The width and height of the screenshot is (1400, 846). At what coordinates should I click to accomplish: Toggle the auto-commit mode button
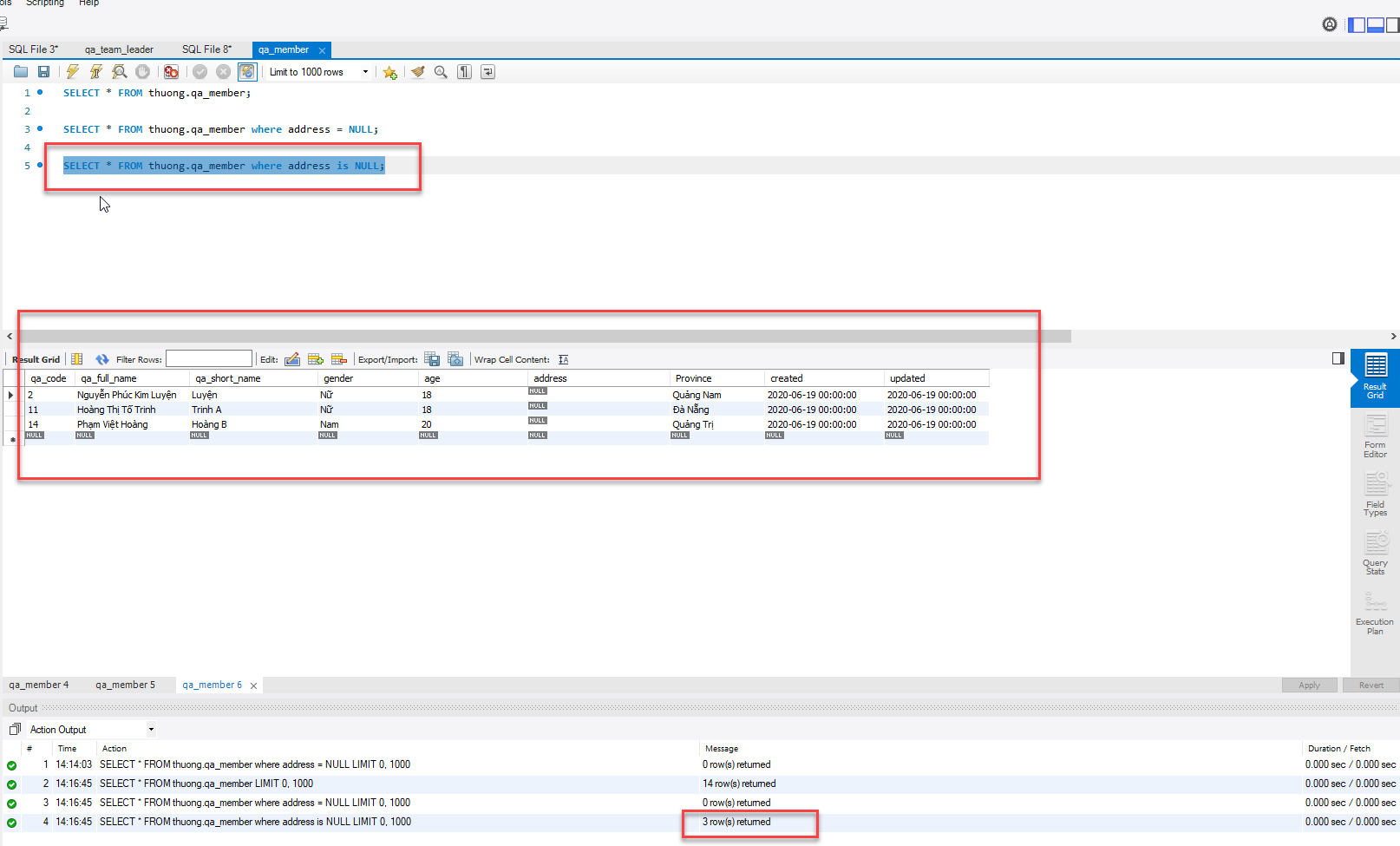(247, 72)
